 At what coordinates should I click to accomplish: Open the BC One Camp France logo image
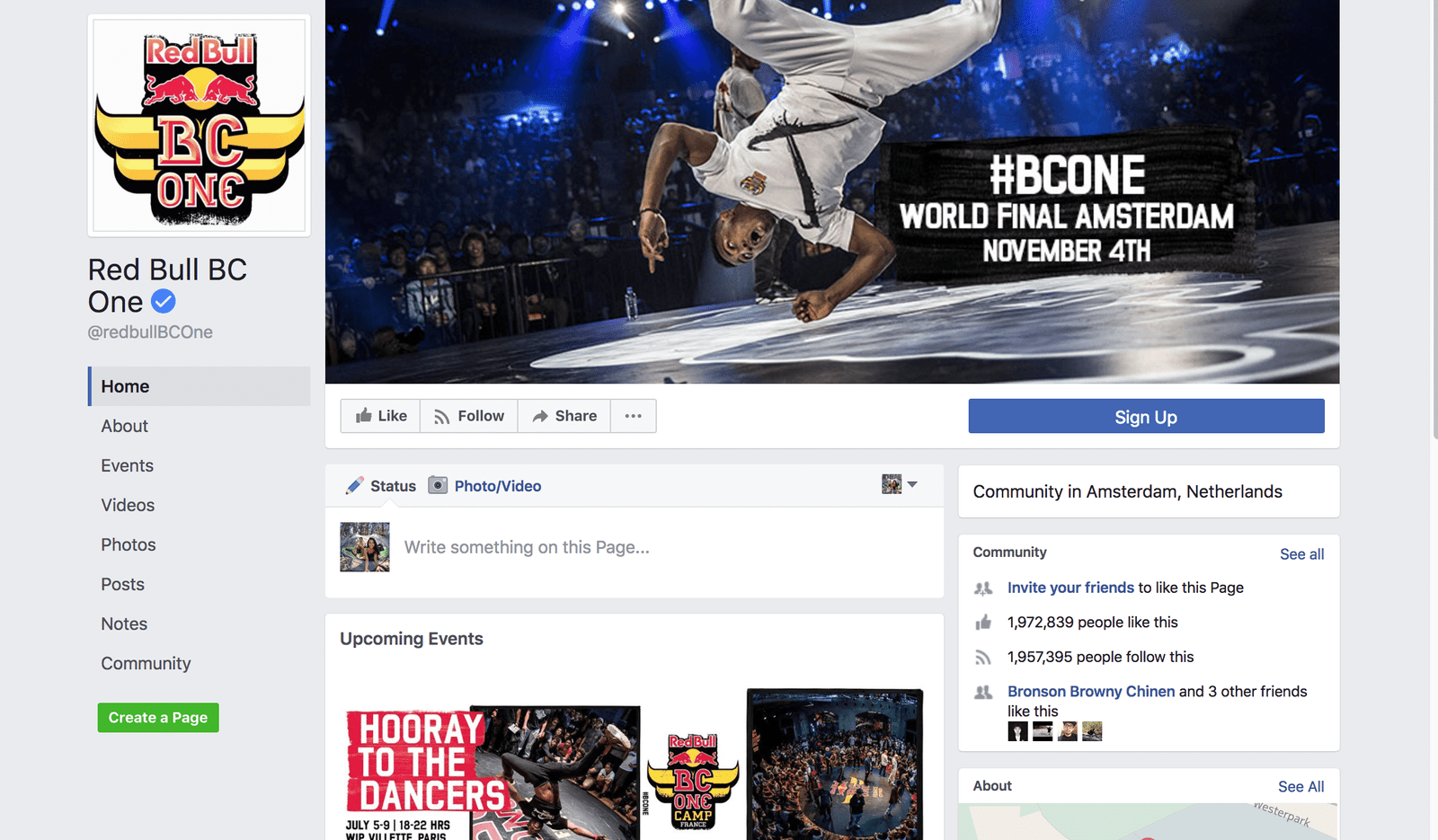[693, 781]
